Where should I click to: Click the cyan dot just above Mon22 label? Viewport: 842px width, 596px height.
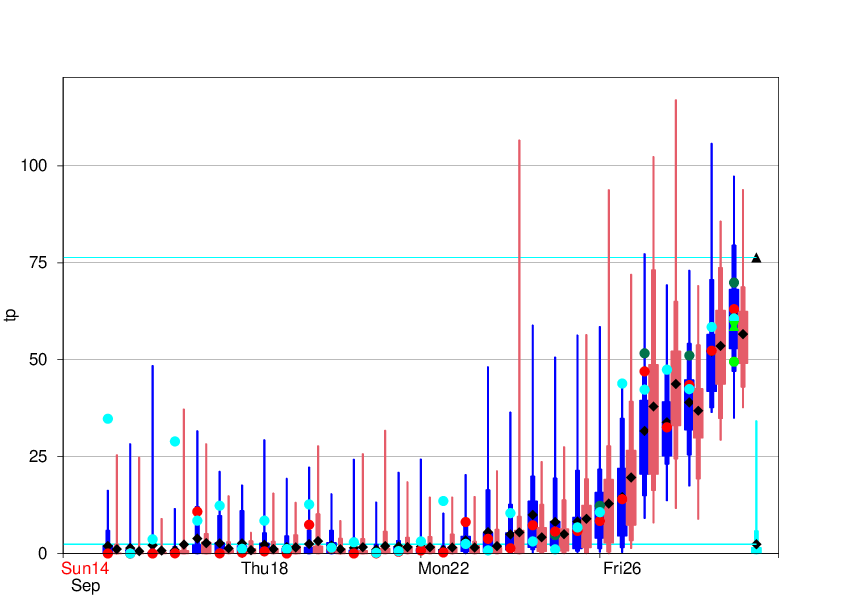click(443, 501)
